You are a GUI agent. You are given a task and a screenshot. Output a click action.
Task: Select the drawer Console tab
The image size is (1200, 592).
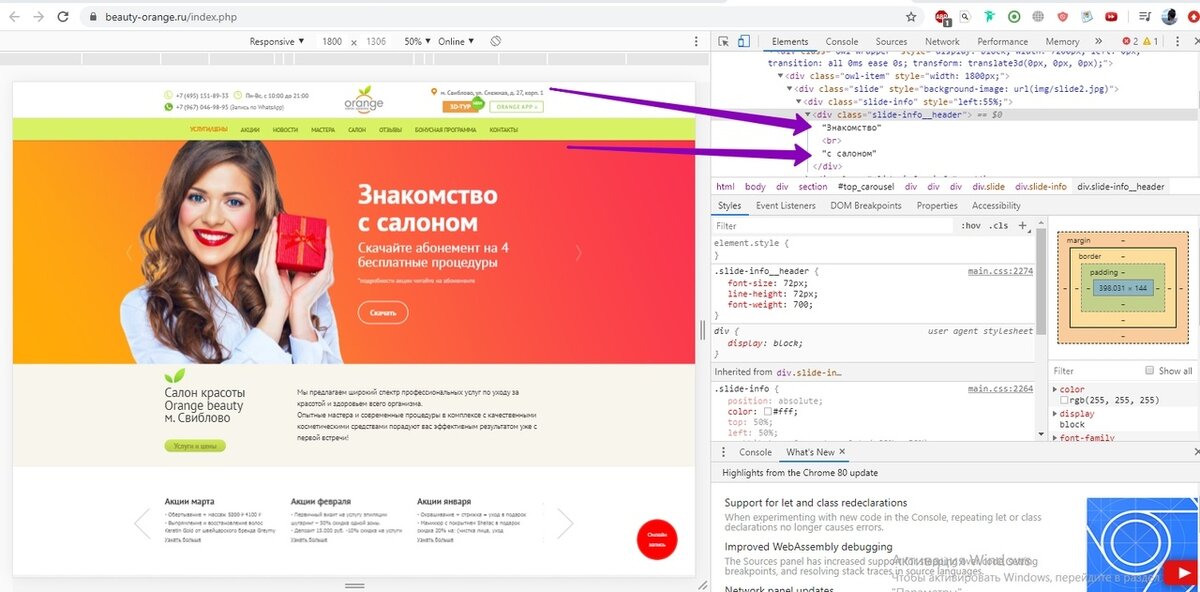tap(755, 452)
